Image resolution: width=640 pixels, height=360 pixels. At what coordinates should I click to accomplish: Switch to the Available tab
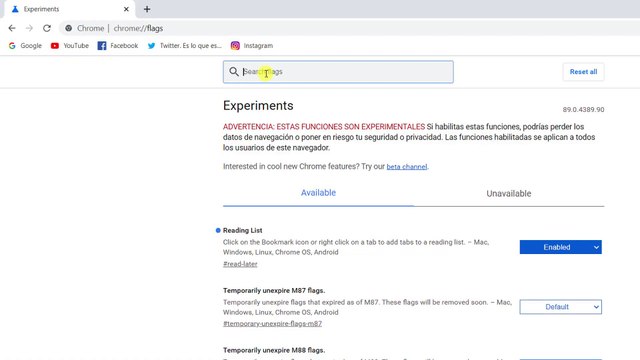(x=318, y=193)
